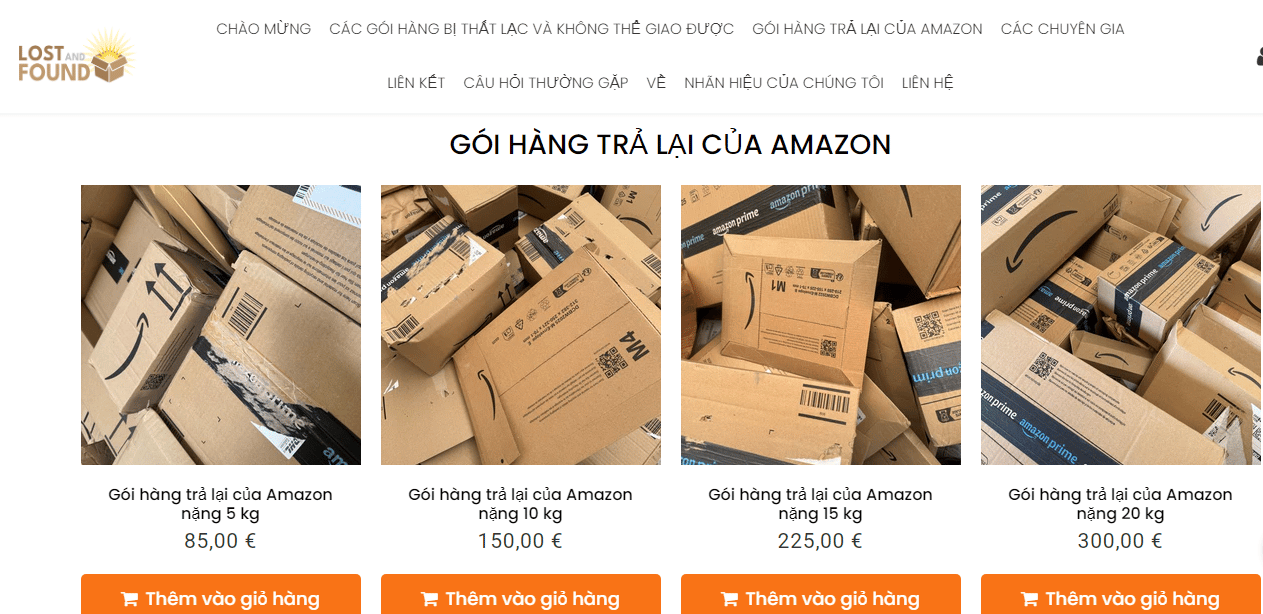Open CÂU HỎI THƯỜNG GẶP page
1263x614 pixels.
(x=546, y=83)
